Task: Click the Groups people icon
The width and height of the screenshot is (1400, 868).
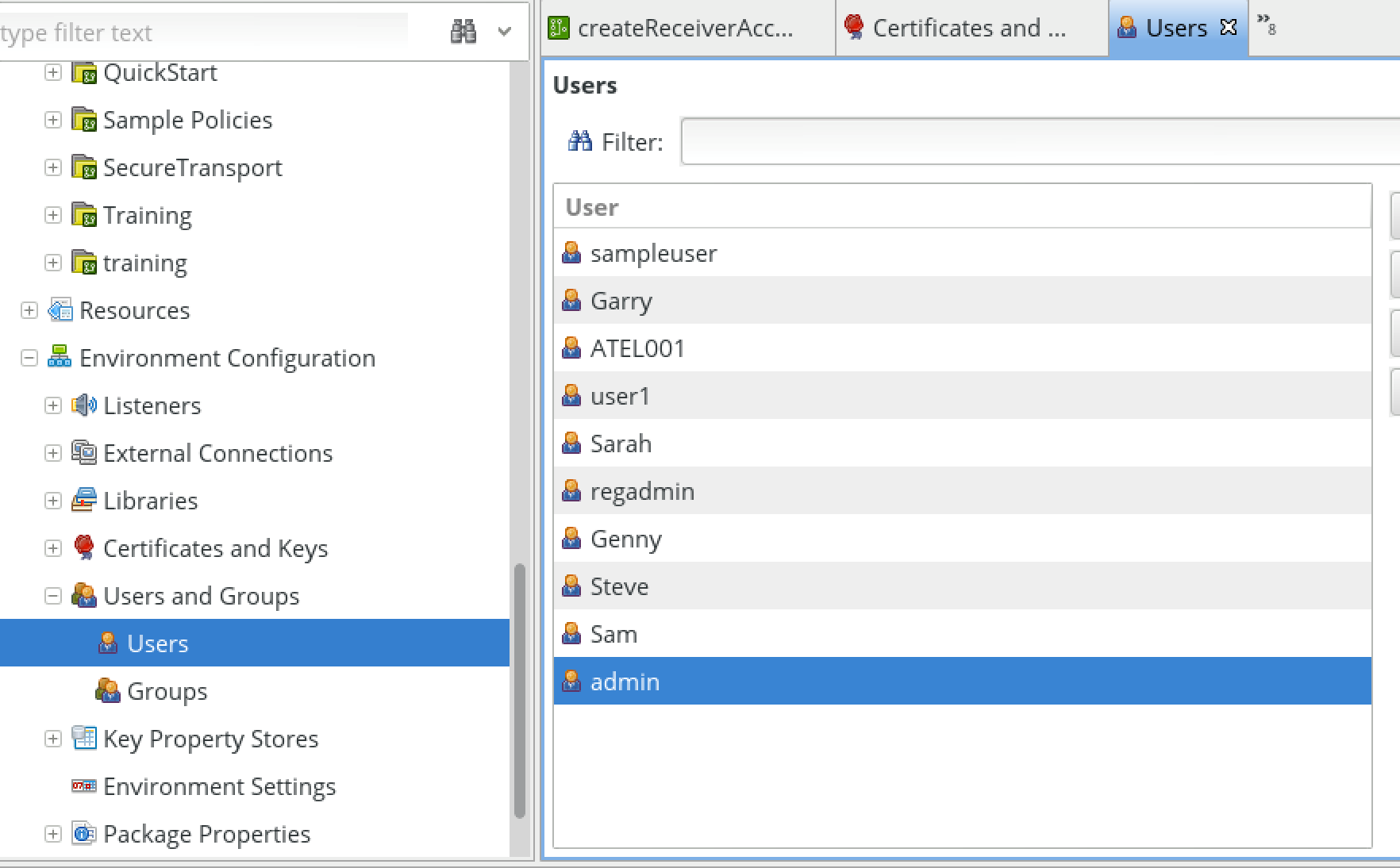Action: [108, 690]
